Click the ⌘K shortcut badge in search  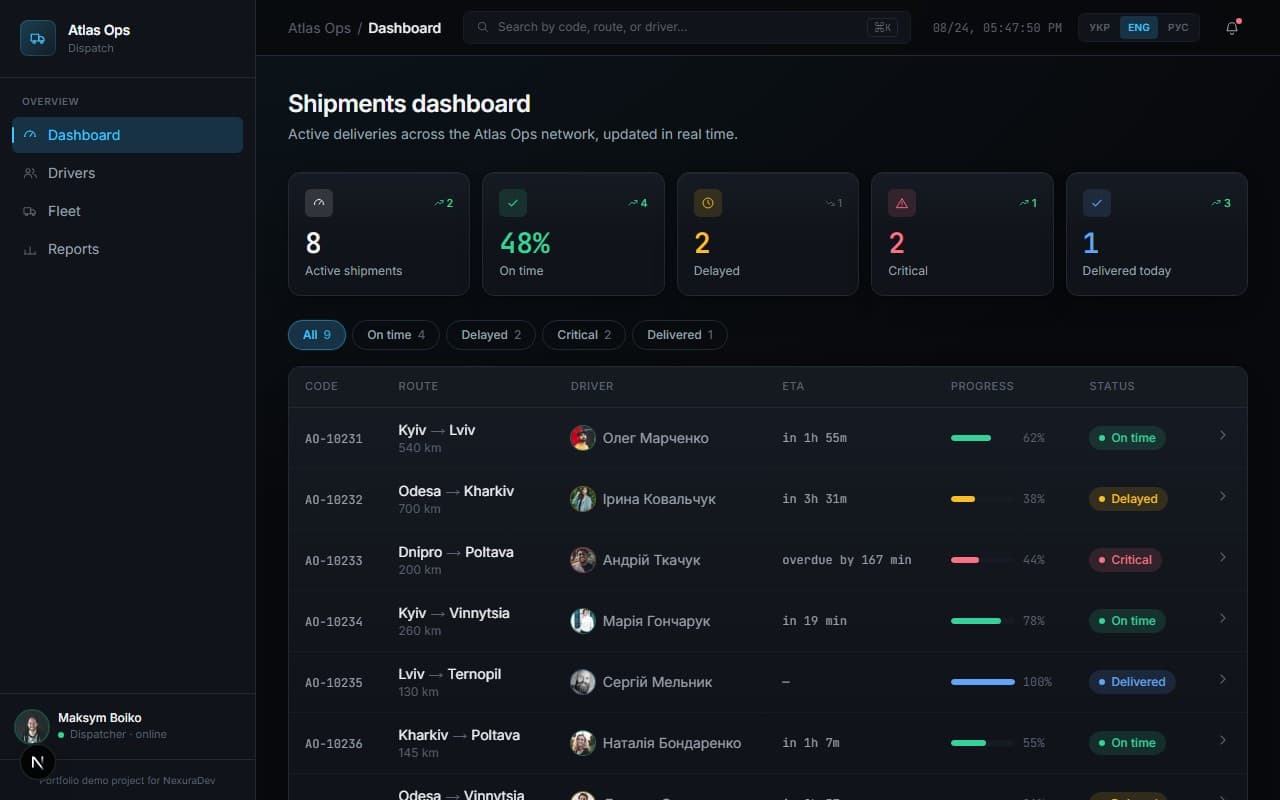882,27
